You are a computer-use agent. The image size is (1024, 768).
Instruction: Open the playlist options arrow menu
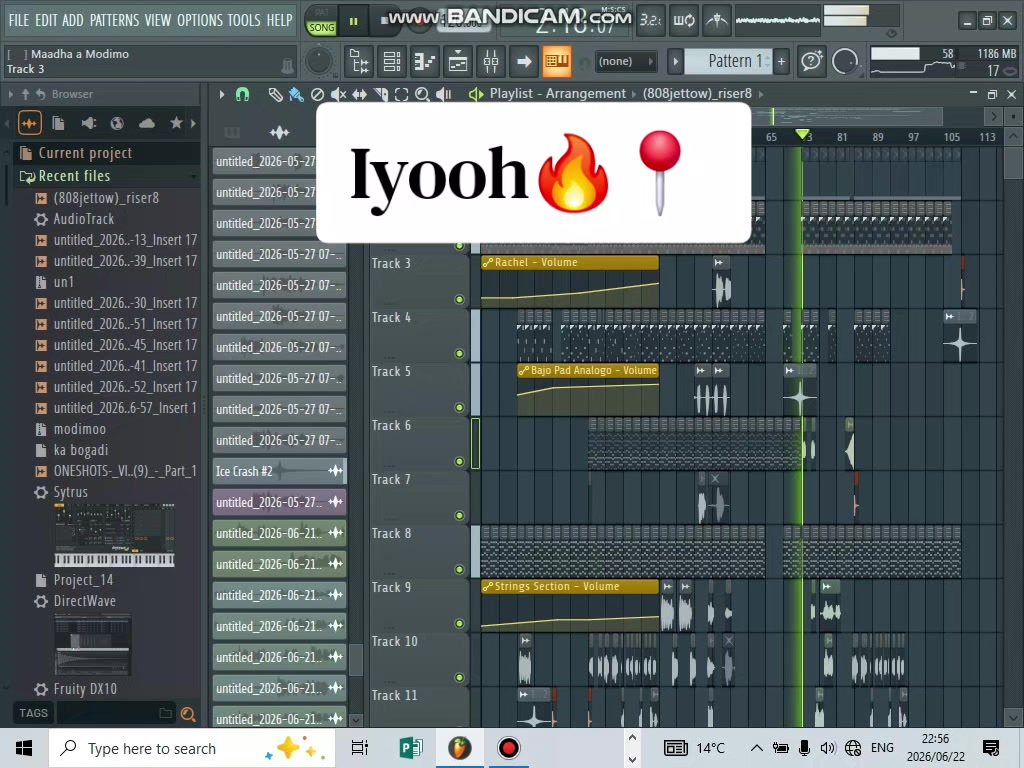(222, 95)
